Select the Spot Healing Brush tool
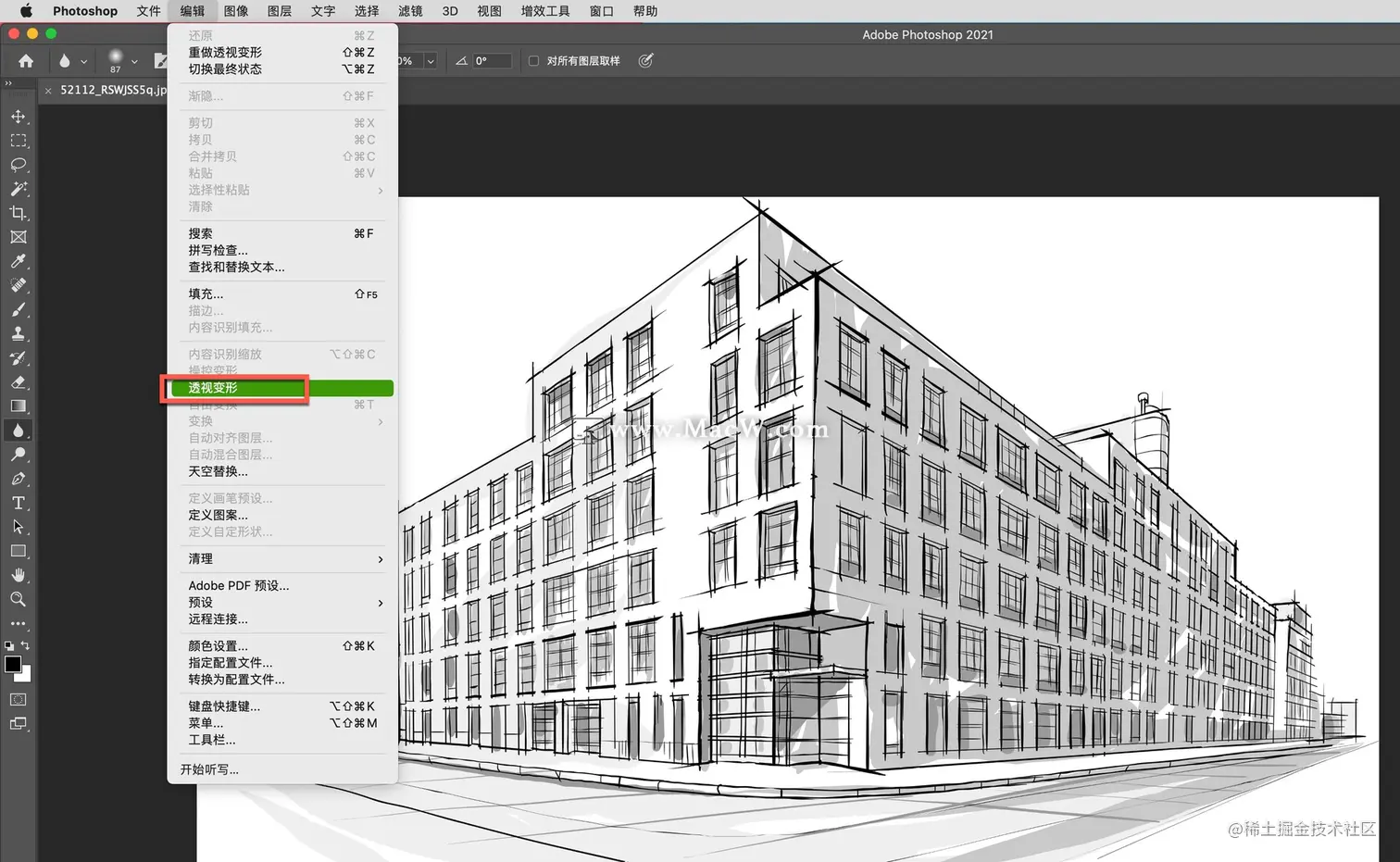 [x=19, y=285]
